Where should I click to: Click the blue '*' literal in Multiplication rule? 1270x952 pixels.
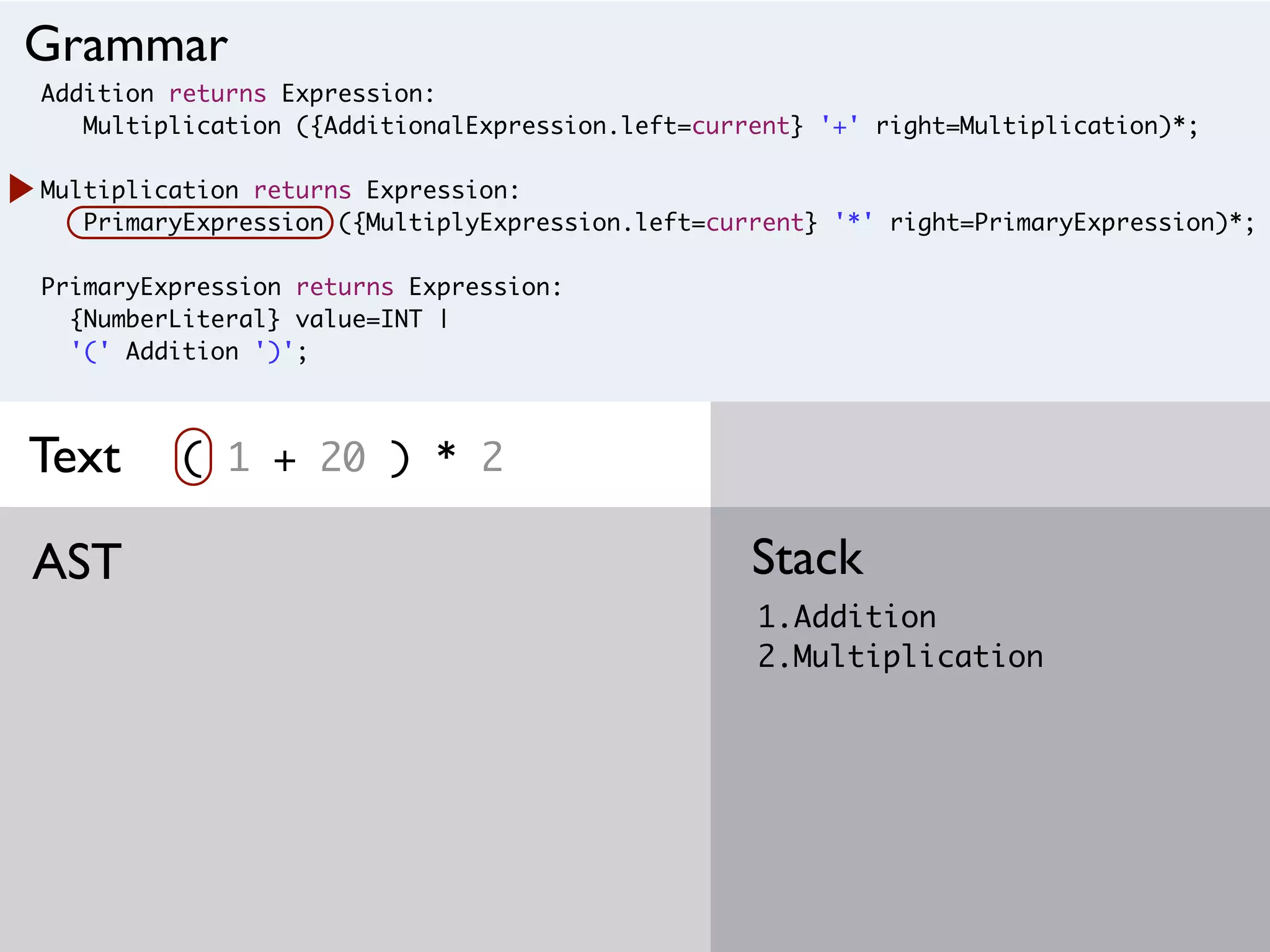coord(854,221)
